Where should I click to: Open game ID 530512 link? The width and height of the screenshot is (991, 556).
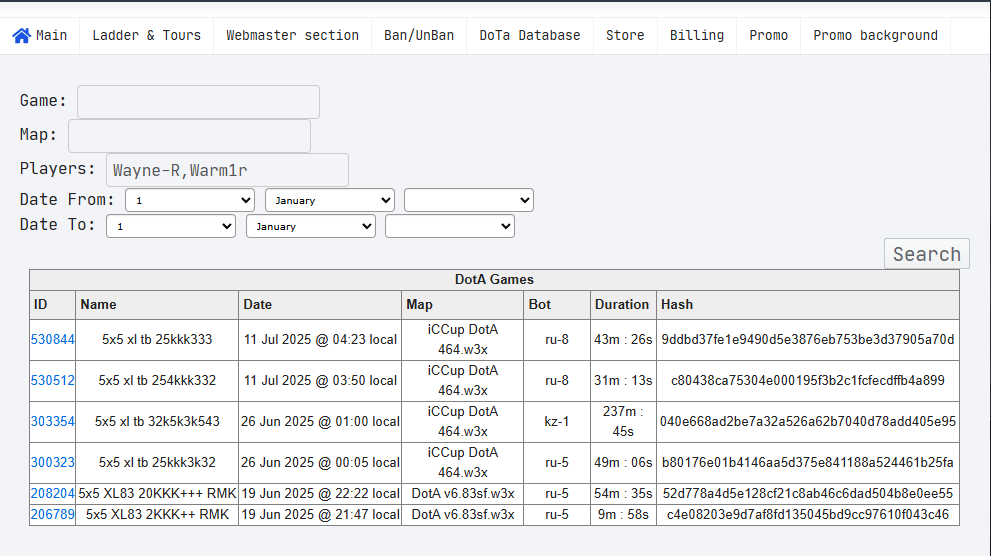click(52, 380)
